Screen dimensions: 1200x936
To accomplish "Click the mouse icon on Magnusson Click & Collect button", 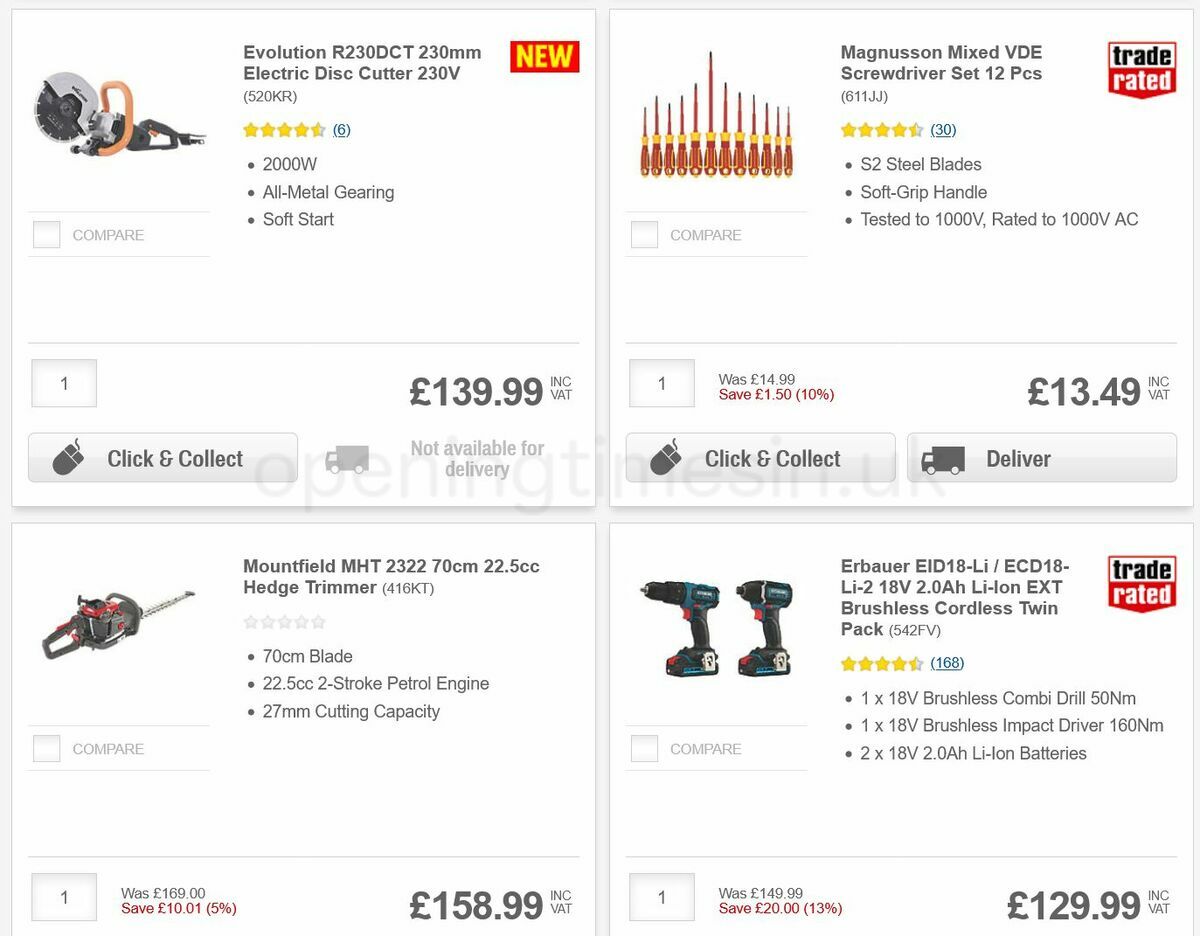I will [664, 458].
